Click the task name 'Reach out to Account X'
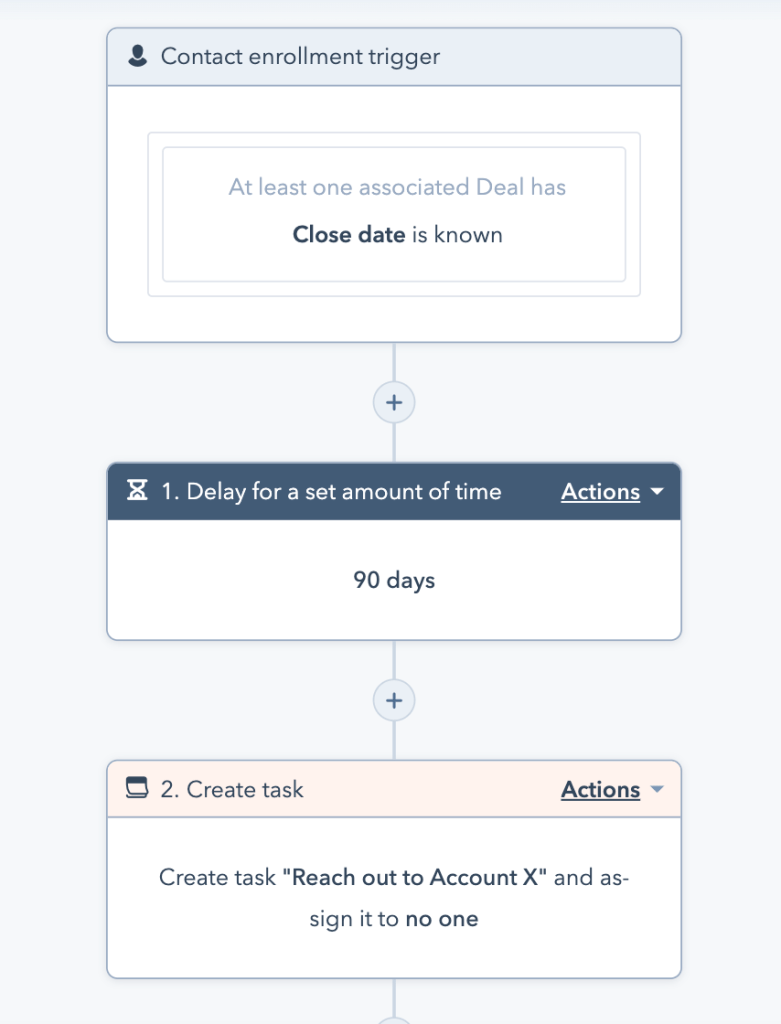The width and height of the screenshot is (781, 1024). [415, 877]
